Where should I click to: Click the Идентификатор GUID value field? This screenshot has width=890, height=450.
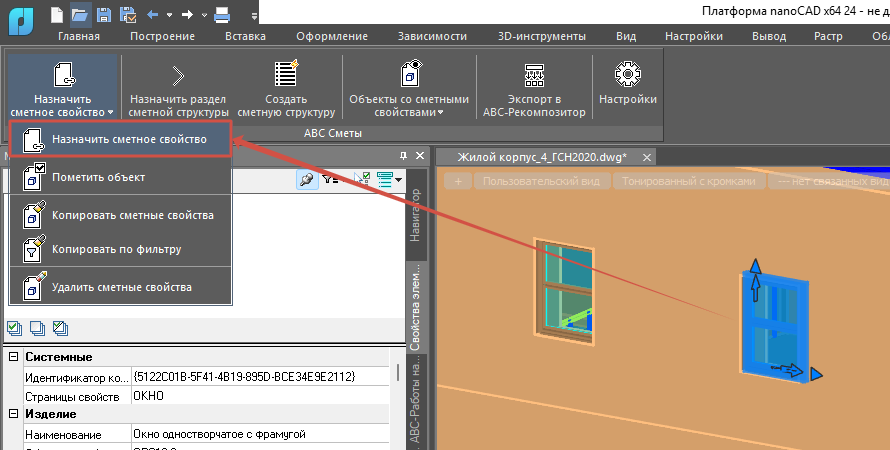tap(261, 376)
